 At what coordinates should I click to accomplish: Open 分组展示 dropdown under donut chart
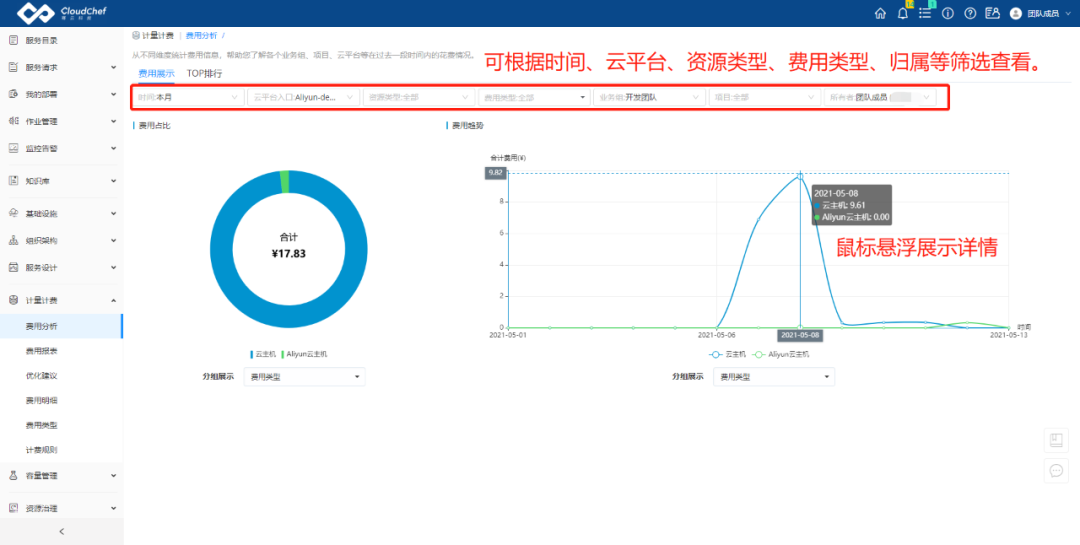304,377
